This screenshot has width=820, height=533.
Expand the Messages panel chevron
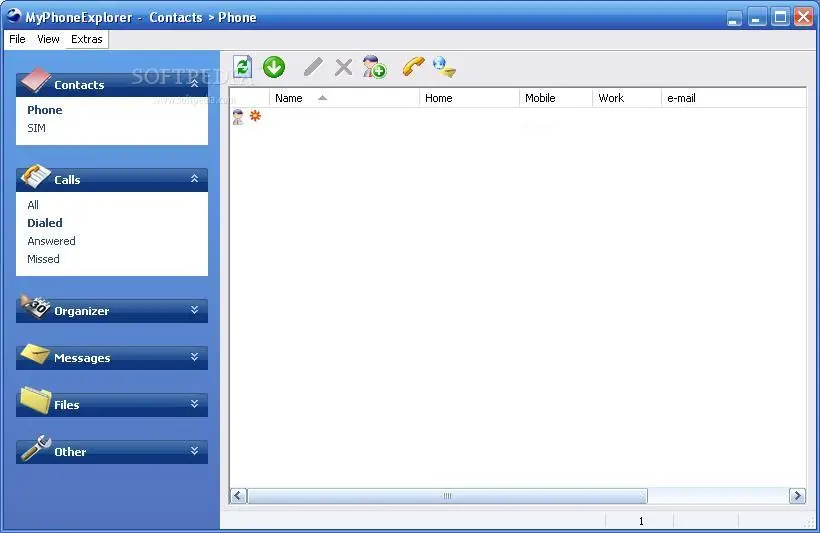pyautogui.click(x=195, y=357)
